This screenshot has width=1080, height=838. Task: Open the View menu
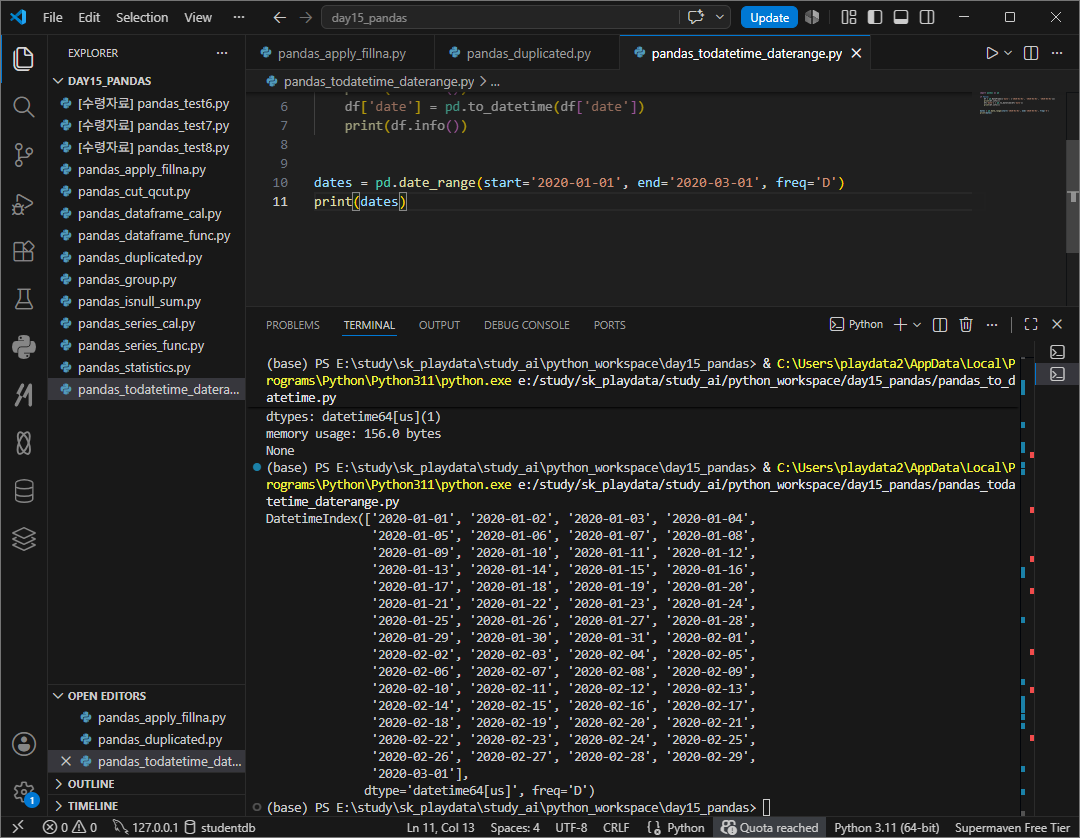point(198,17)
